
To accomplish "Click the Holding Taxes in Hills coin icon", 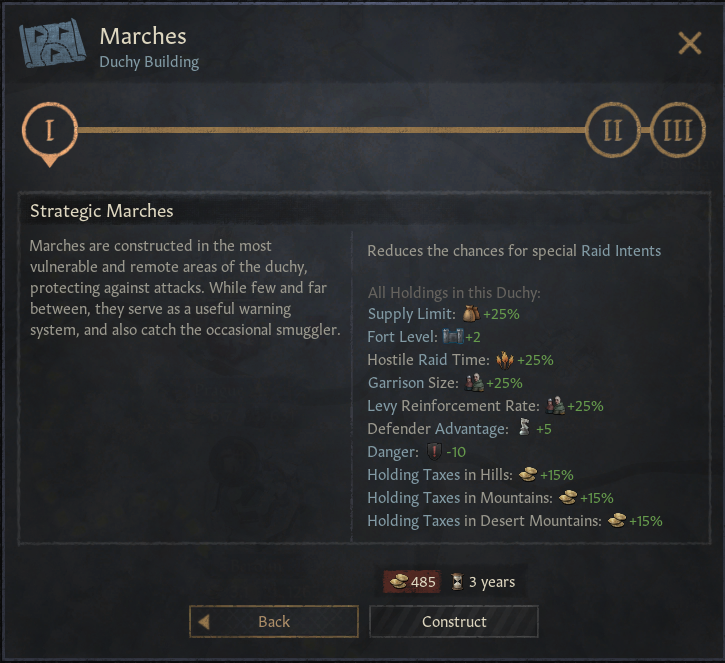I will tap(528, 474).
